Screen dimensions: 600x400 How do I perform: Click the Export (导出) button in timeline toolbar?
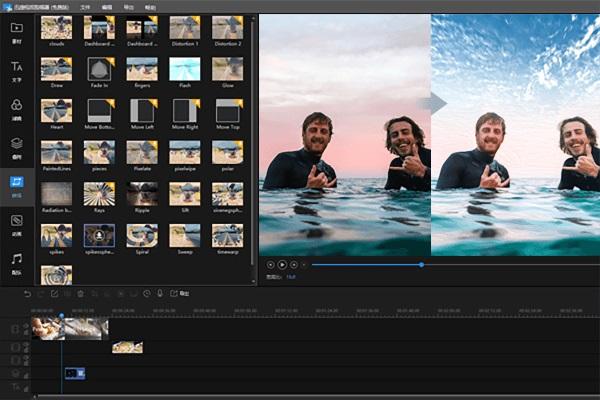[179, 294]
